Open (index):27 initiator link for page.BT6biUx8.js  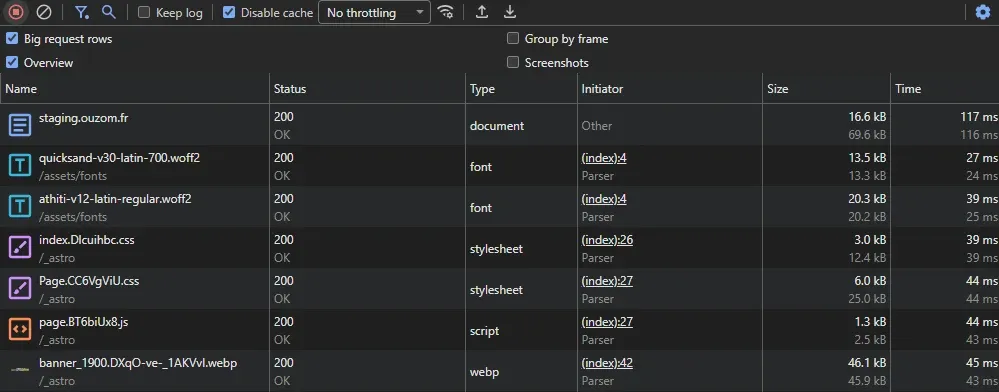[x=607, y=322]
